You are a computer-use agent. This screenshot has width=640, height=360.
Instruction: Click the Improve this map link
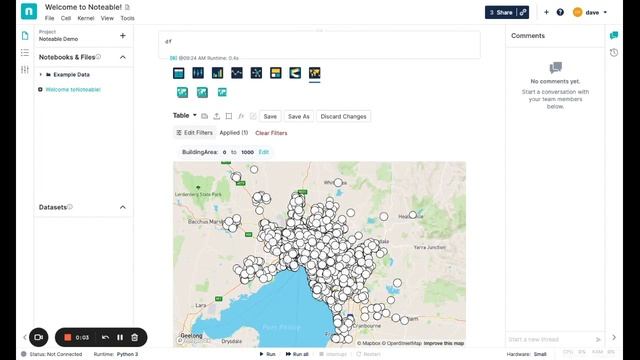tap(444, 343)
